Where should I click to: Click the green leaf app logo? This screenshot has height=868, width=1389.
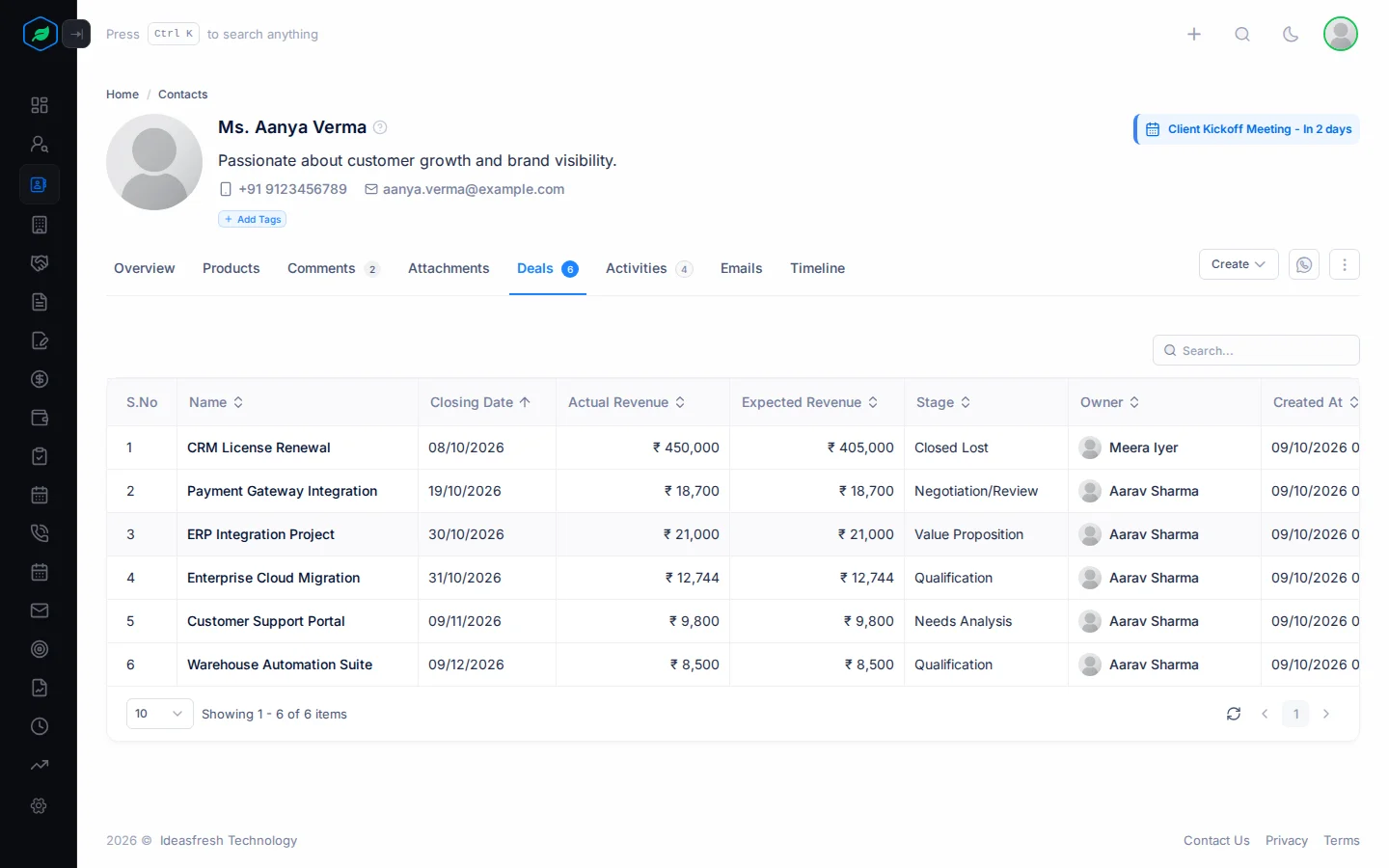[41, 34]
